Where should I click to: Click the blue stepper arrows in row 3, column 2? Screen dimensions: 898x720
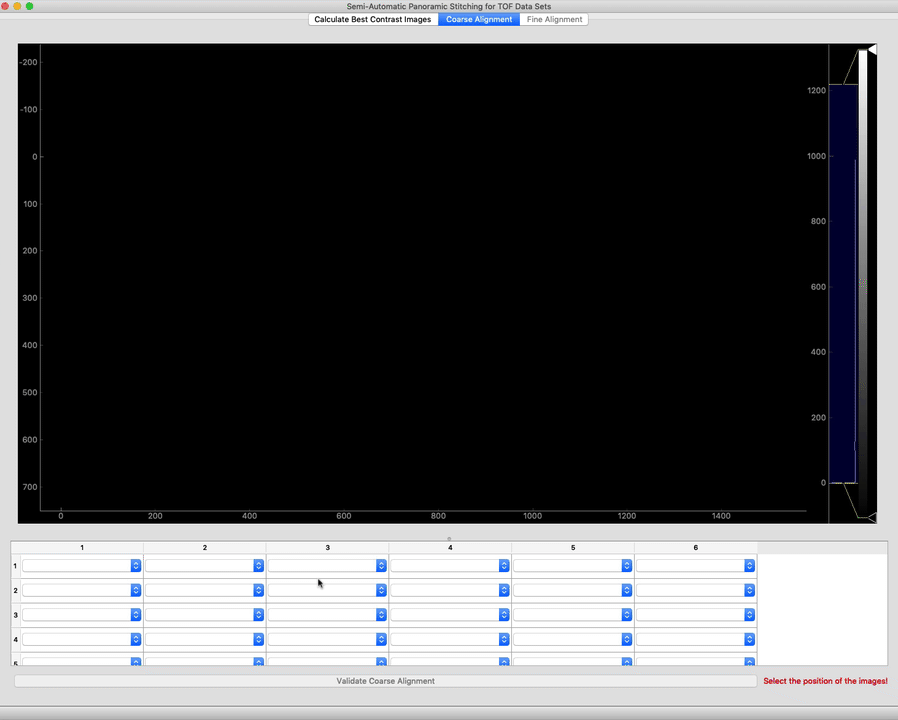pos(258,615)
